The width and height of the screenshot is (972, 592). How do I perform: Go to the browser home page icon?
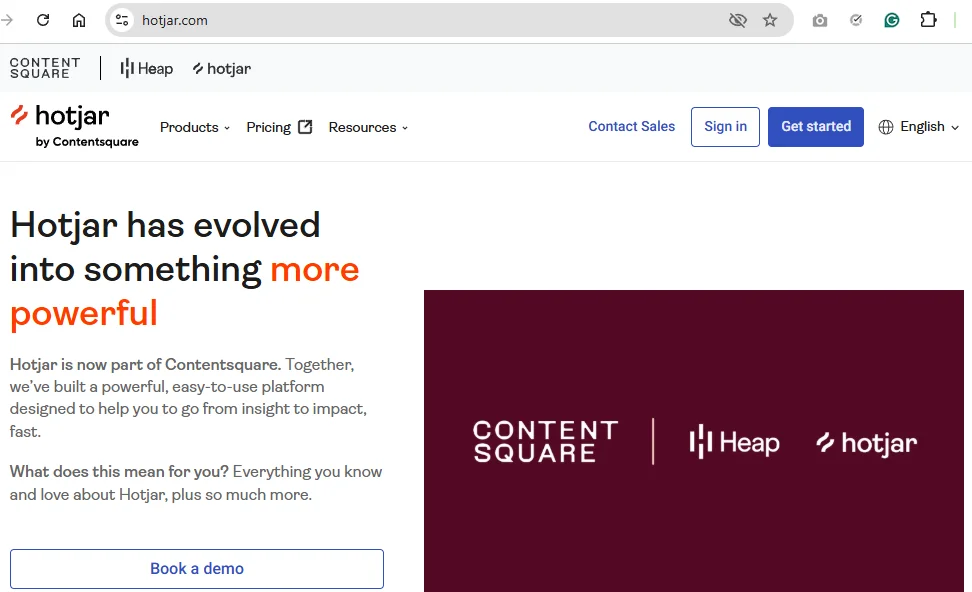pyautogui.click(x=79, y=20)
